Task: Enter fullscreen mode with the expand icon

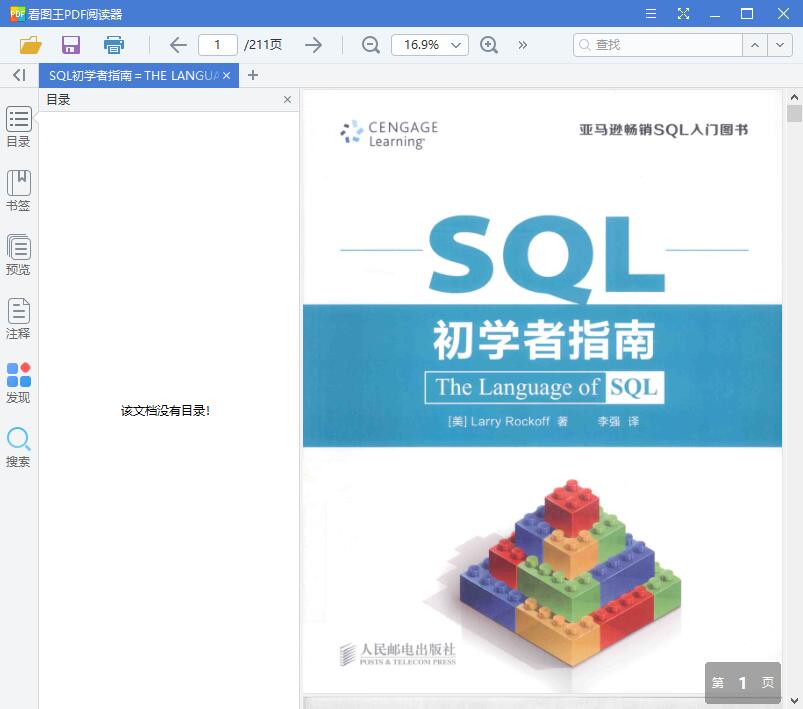Action: point(683,14)
